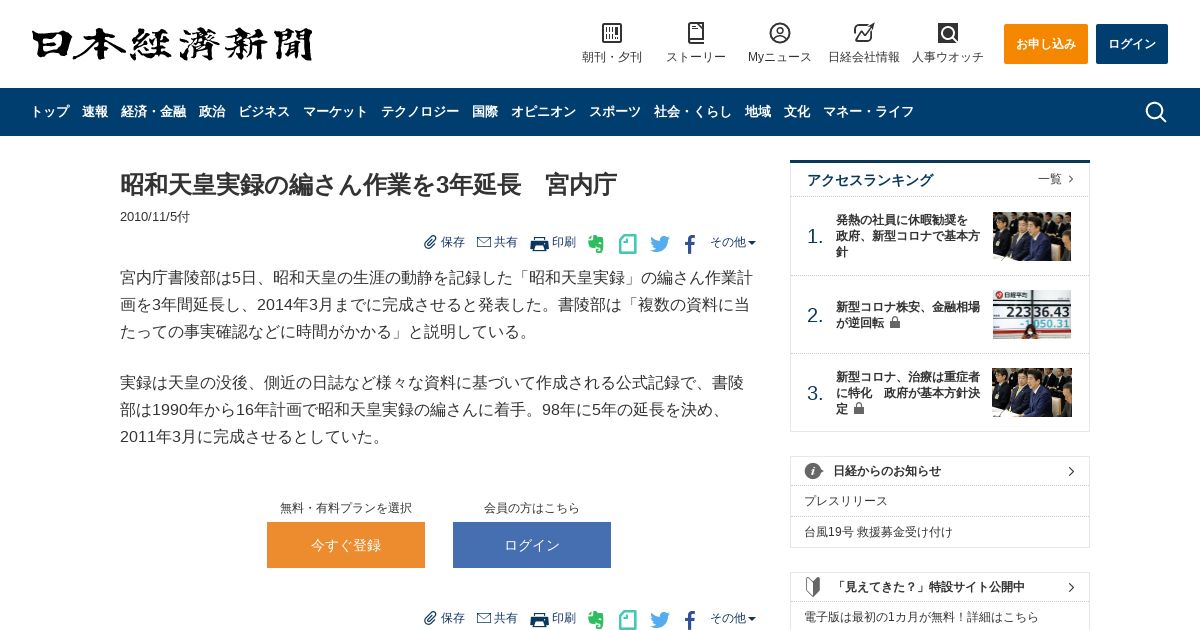Click the info icon beside 日経からのお知らせ

point(814,471)
